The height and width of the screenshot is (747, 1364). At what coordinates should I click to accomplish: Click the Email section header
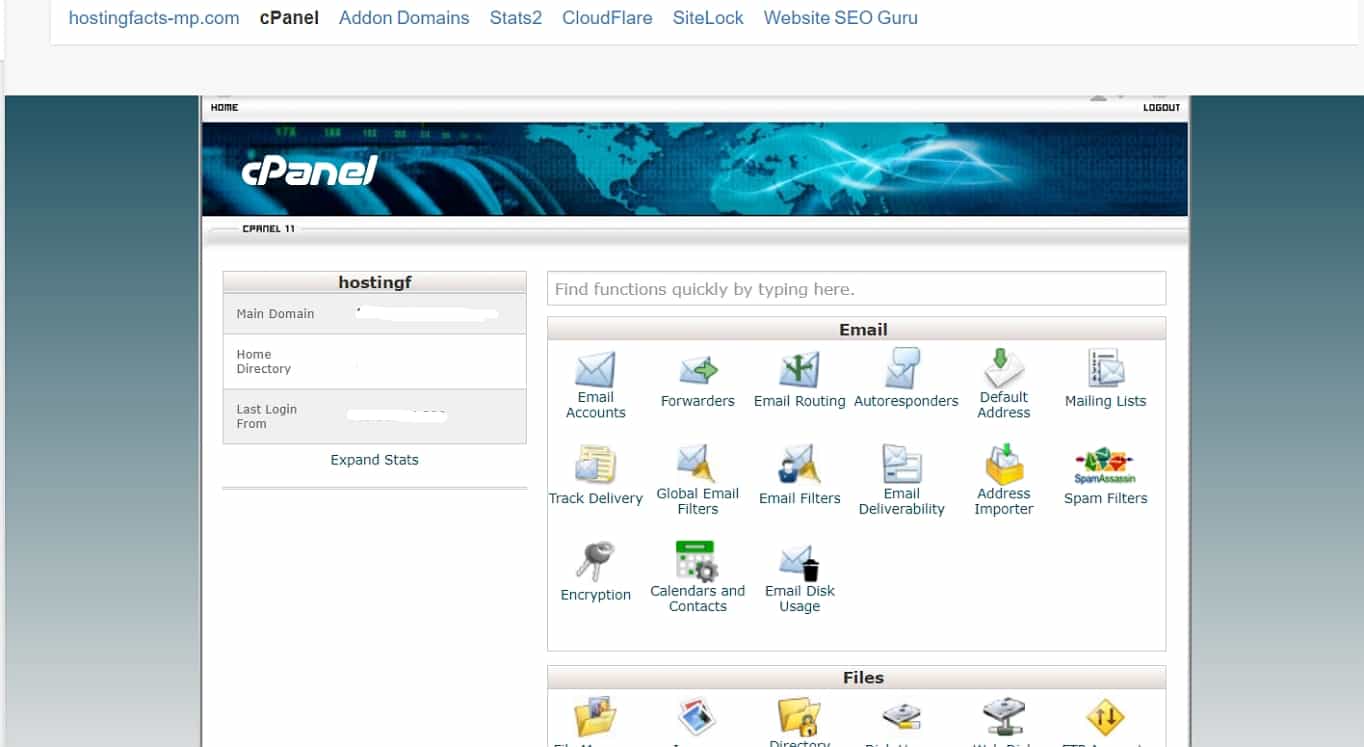click(856, 329)
